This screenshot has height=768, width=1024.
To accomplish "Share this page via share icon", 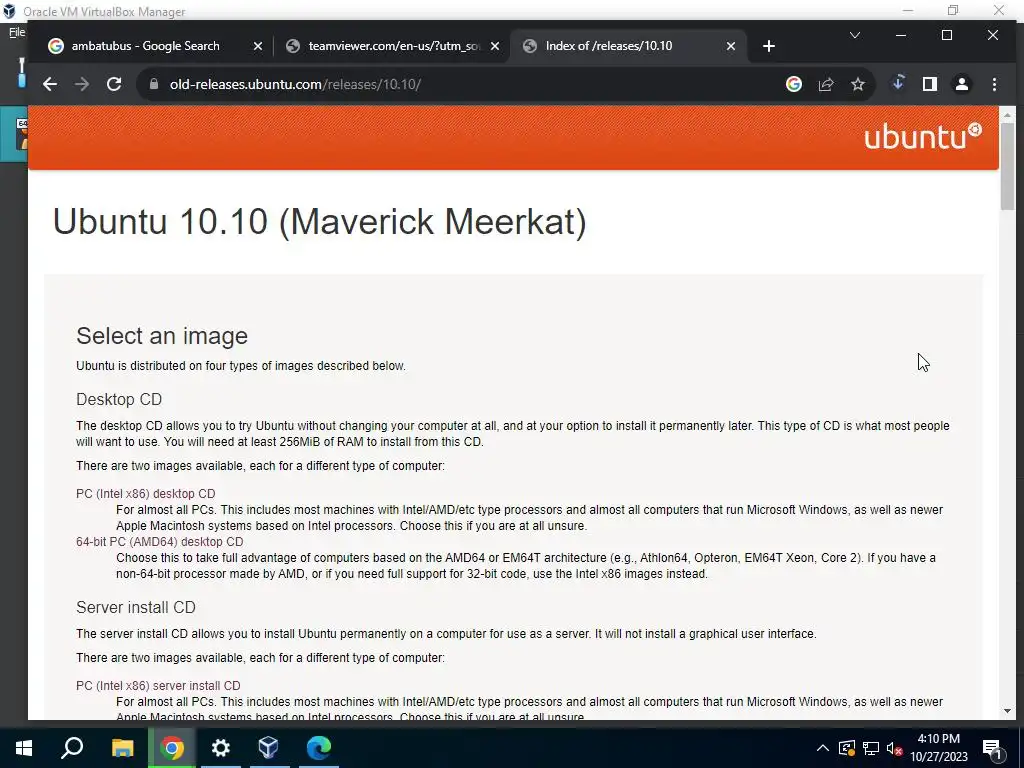I will (x=826, y=84).
